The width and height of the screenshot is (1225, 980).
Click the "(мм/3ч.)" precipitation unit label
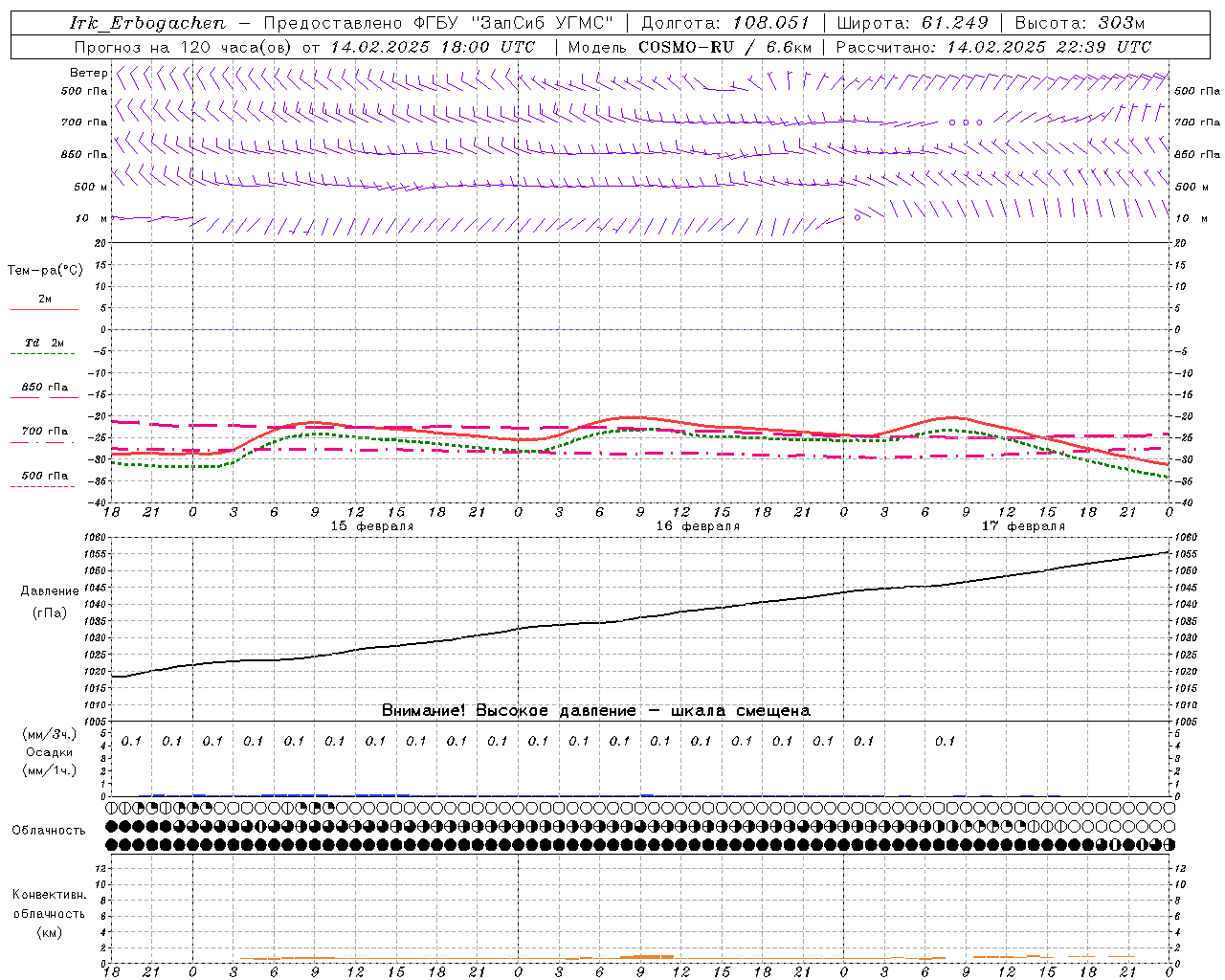pyautogui.click(x=50, y=734)
